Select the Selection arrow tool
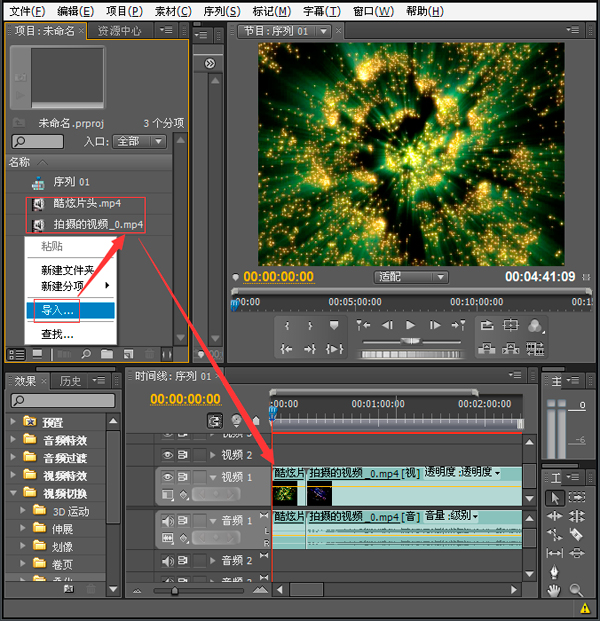600x621 pixels. click(554, 498)
